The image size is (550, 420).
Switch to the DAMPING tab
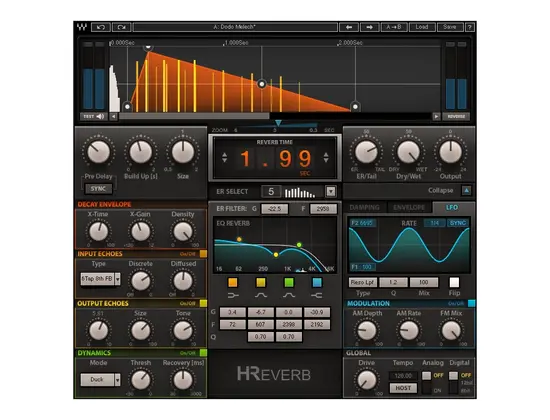pos(365,207)
